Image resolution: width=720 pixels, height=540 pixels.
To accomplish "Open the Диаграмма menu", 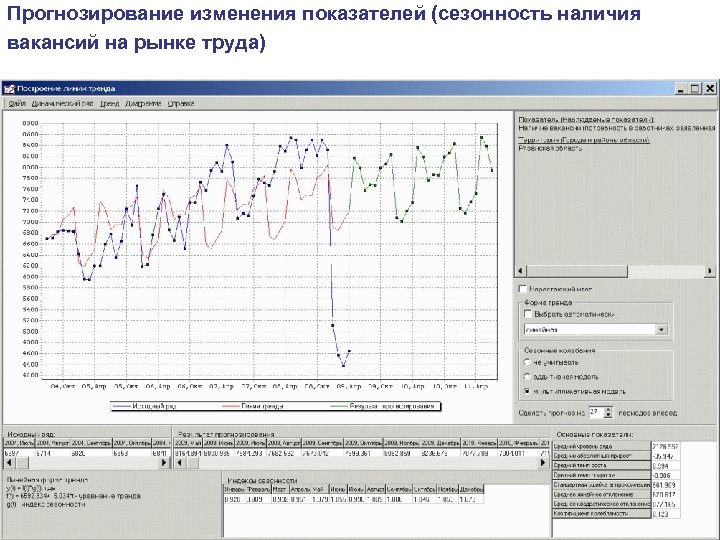I will pos(143,104).
